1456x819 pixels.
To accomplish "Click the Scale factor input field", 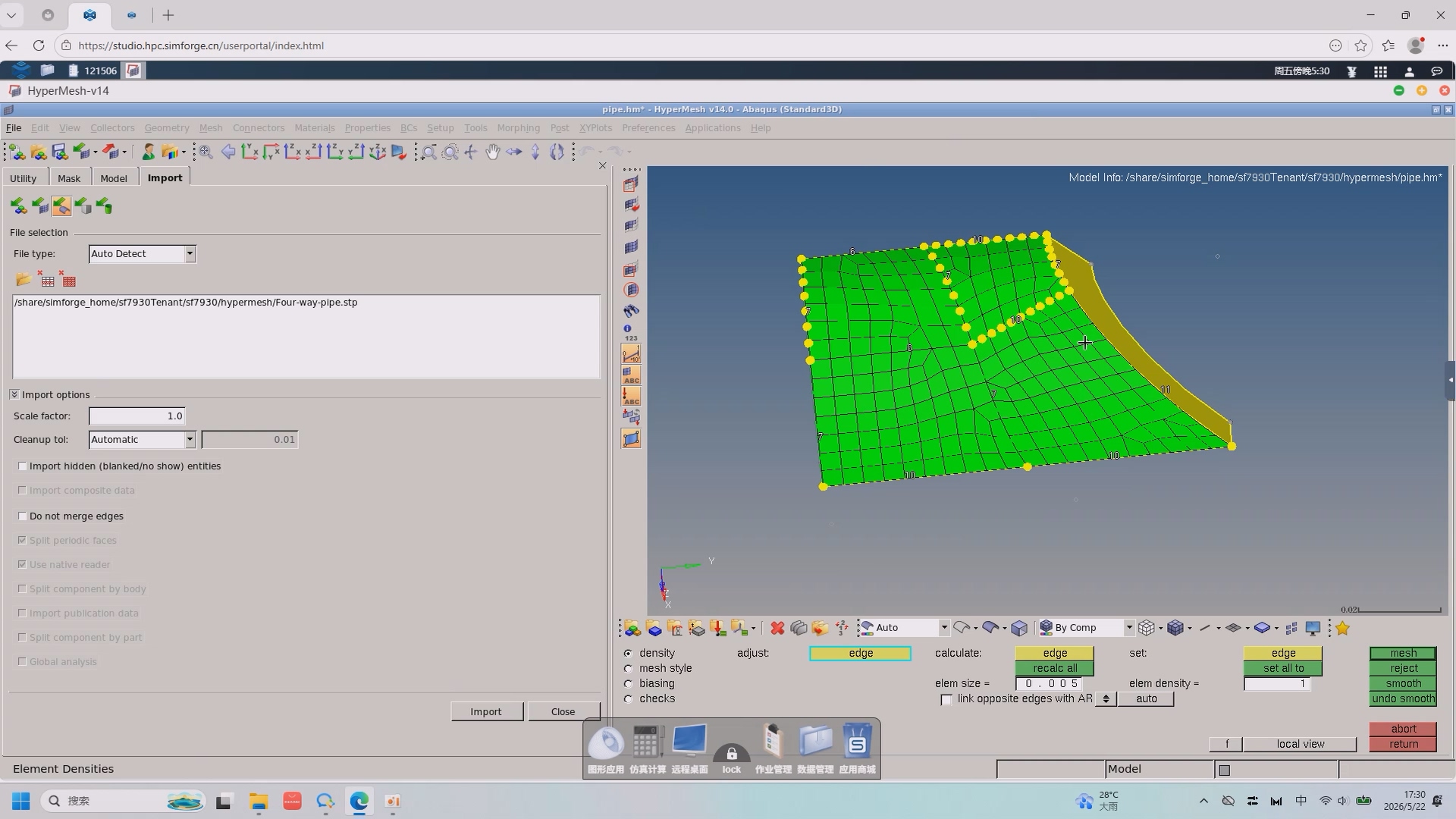I will point(137,416).
